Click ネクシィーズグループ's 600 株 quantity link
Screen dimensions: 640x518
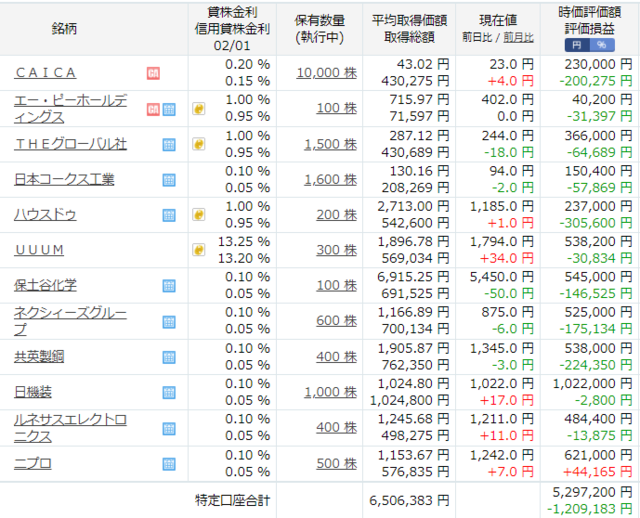click(x=335, y=321)
